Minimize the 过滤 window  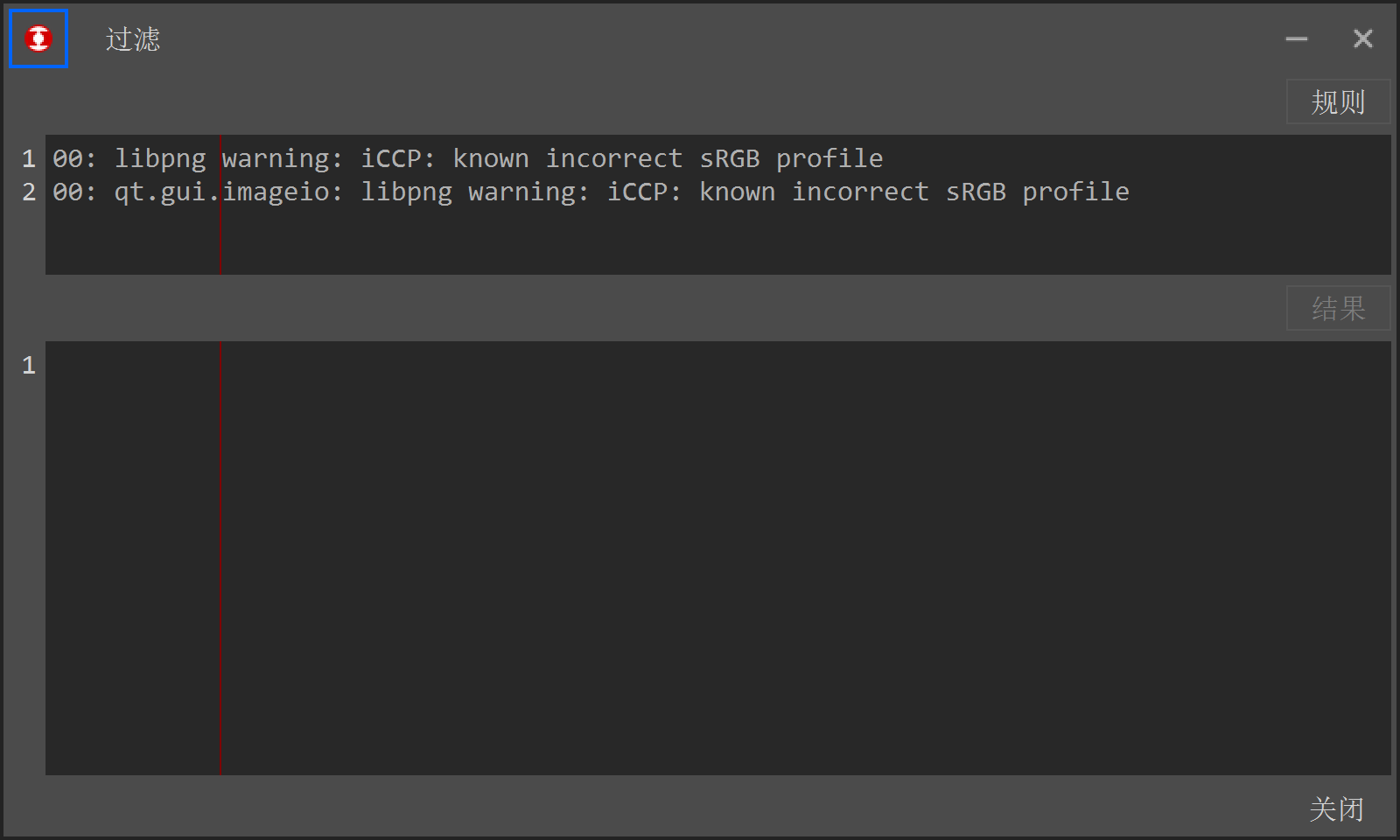click(x=1296, y=38)
